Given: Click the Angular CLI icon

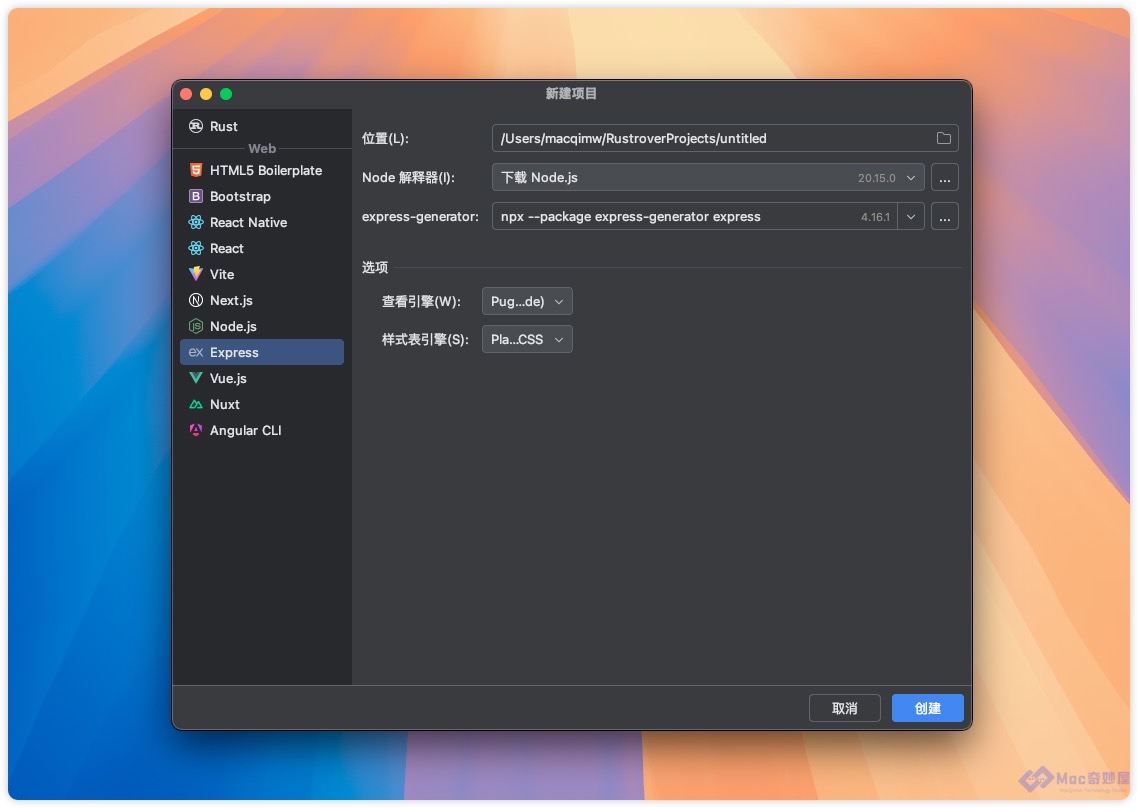Looking at the screenshot, I should [196, 430].
